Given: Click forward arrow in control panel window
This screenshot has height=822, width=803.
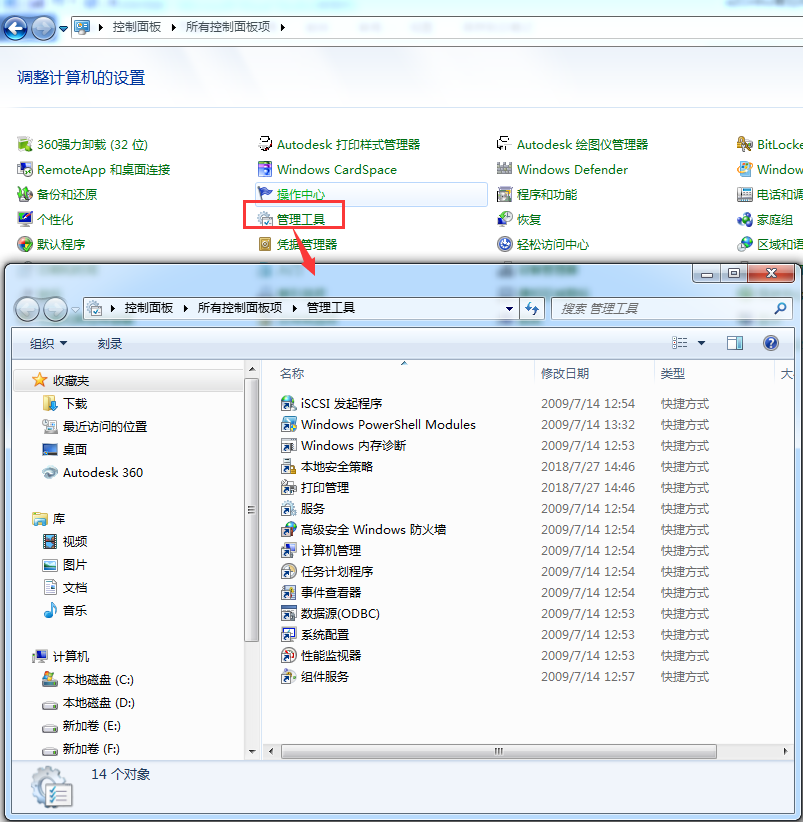Looking at the screenshot, I should (43, 28).
